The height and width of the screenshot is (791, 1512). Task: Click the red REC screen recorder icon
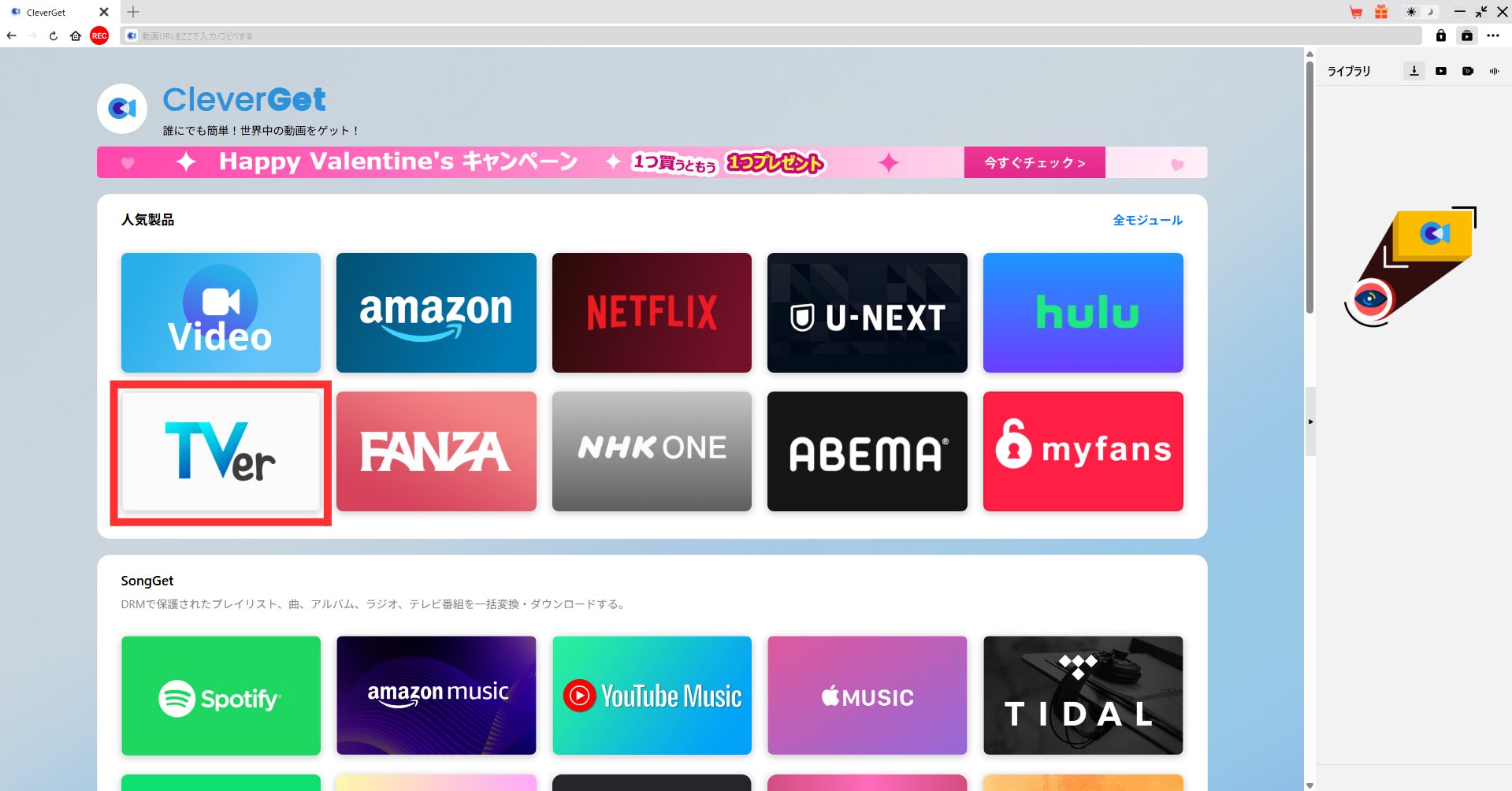coord(98,35)
